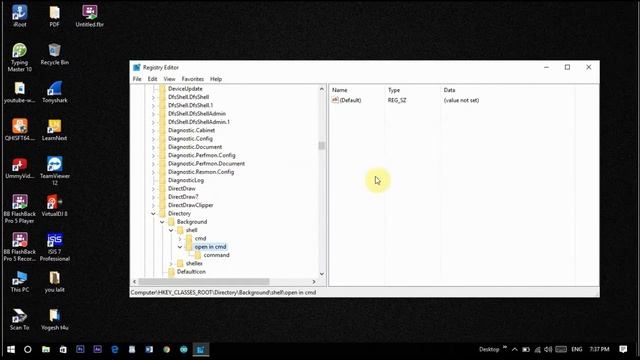Launch UmmyVideo desktop shortcut
The image size is (640, 360).
(x=20, y=168)
